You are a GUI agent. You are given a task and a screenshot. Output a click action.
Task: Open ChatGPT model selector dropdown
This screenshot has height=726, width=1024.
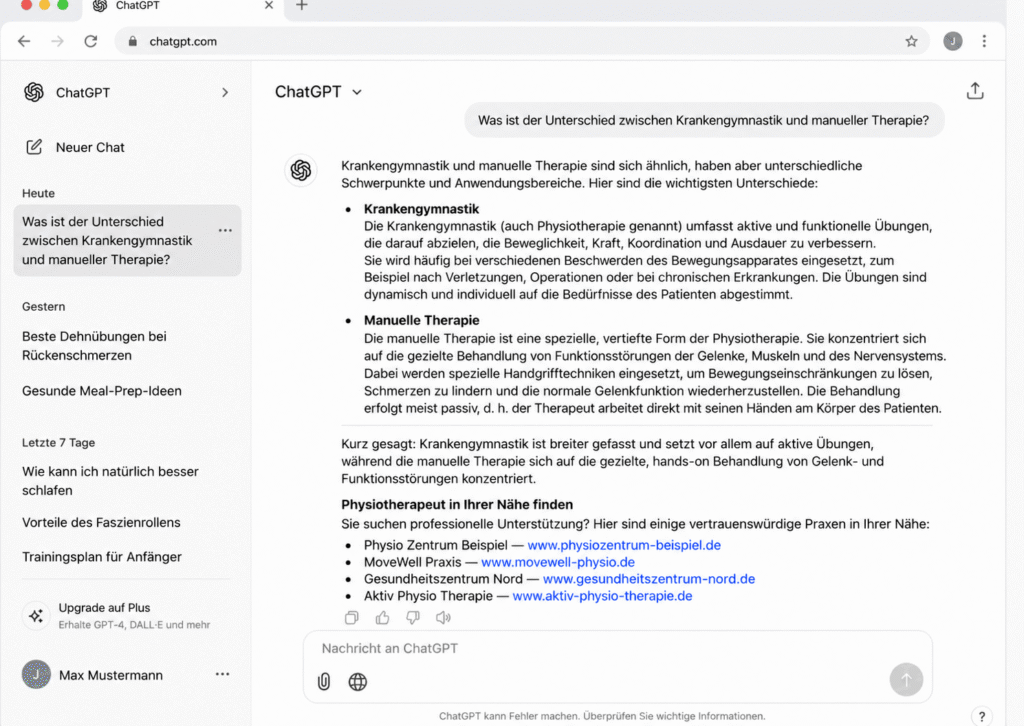pos(318,91)
